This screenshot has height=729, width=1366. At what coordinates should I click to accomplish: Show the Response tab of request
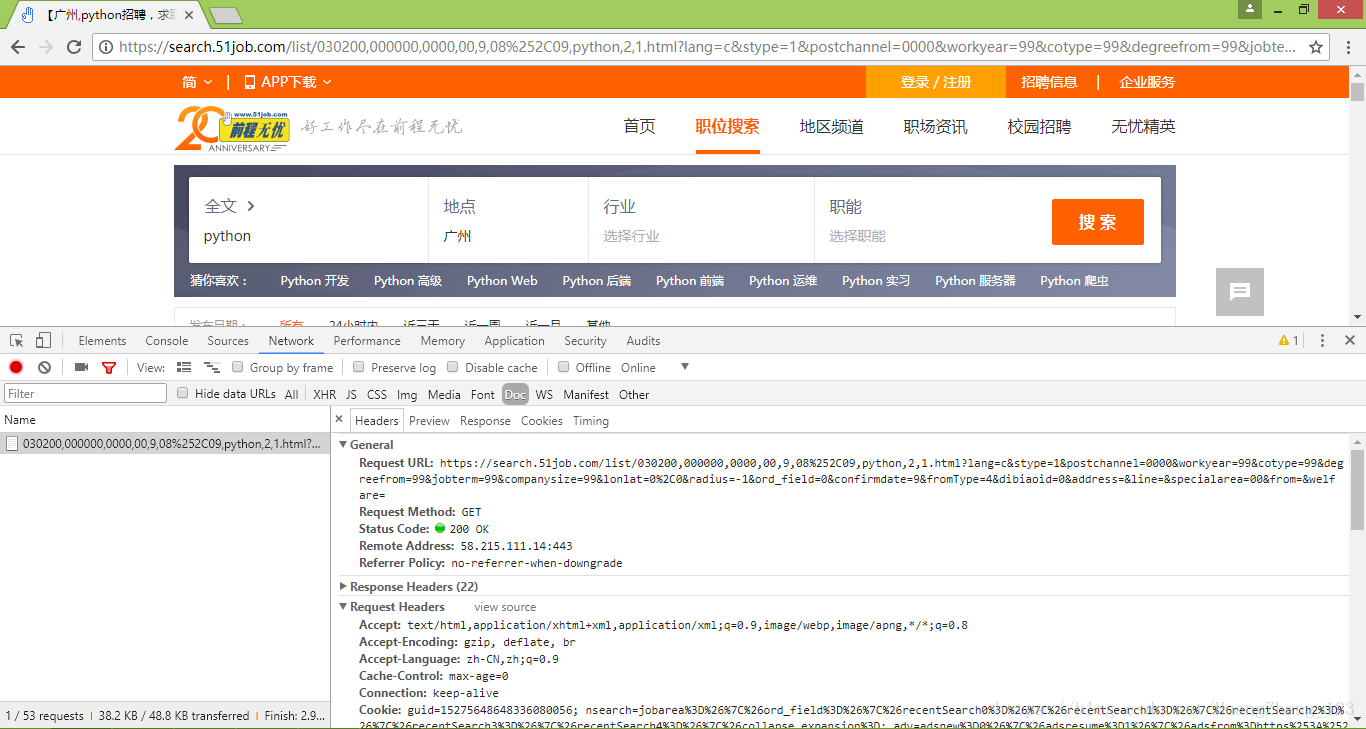(485, 421)
